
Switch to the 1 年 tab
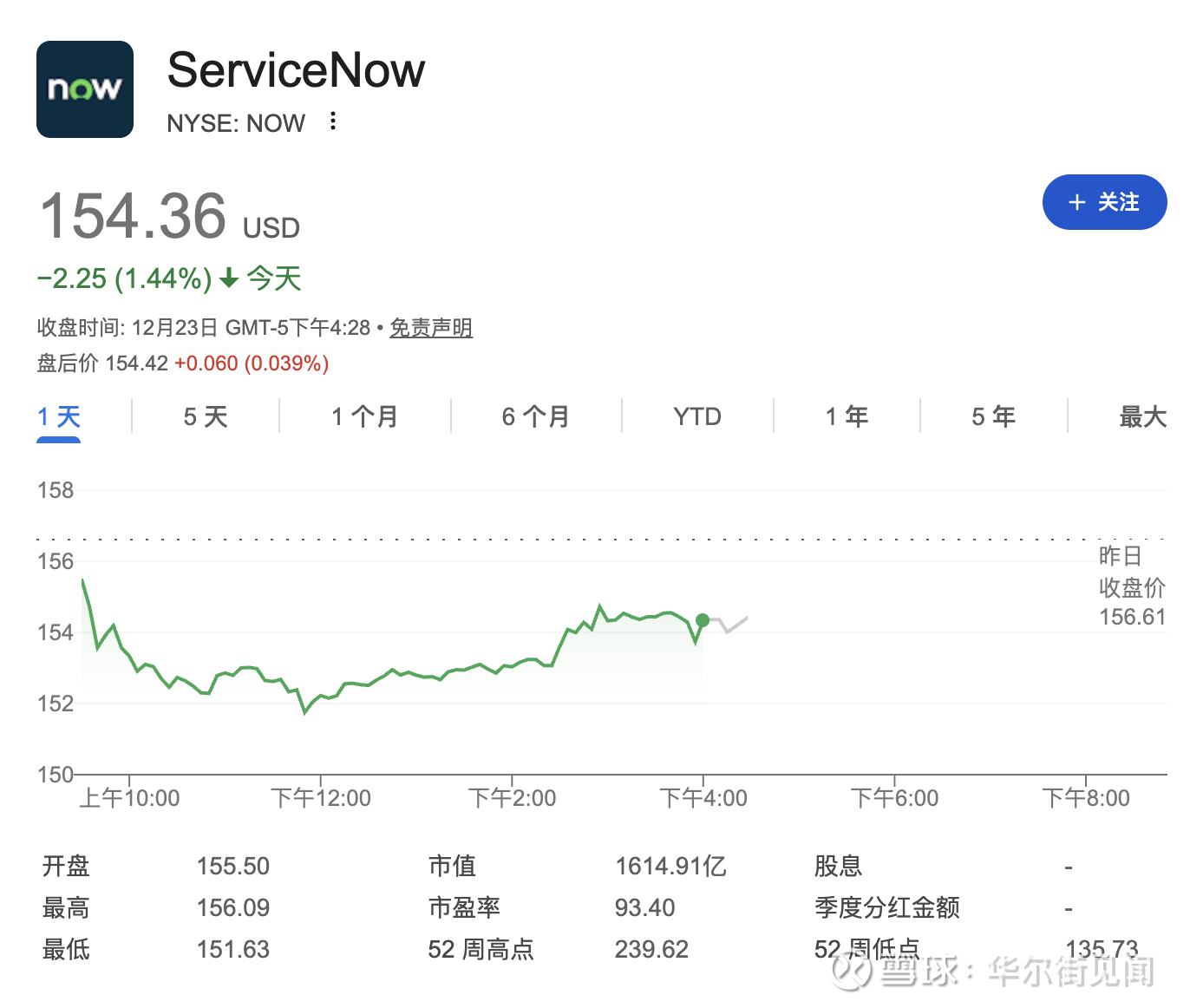[x=847, y=417]
